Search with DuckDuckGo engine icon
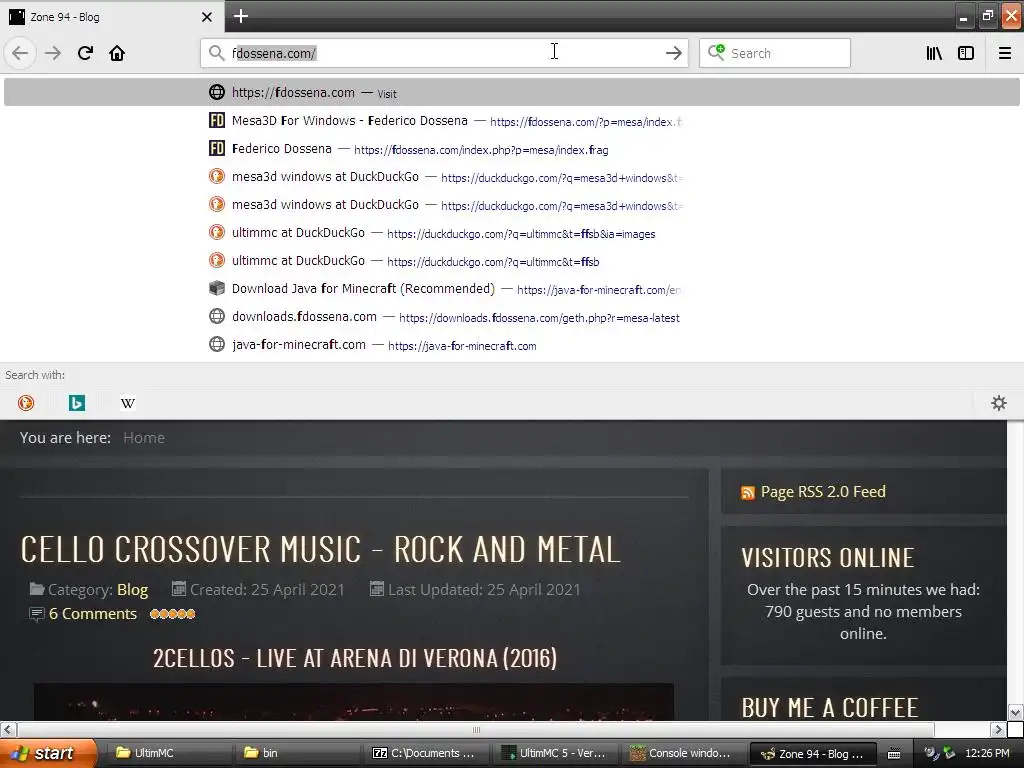The width and height of the screenshot is (1024, 768). (x=26, y=403)
